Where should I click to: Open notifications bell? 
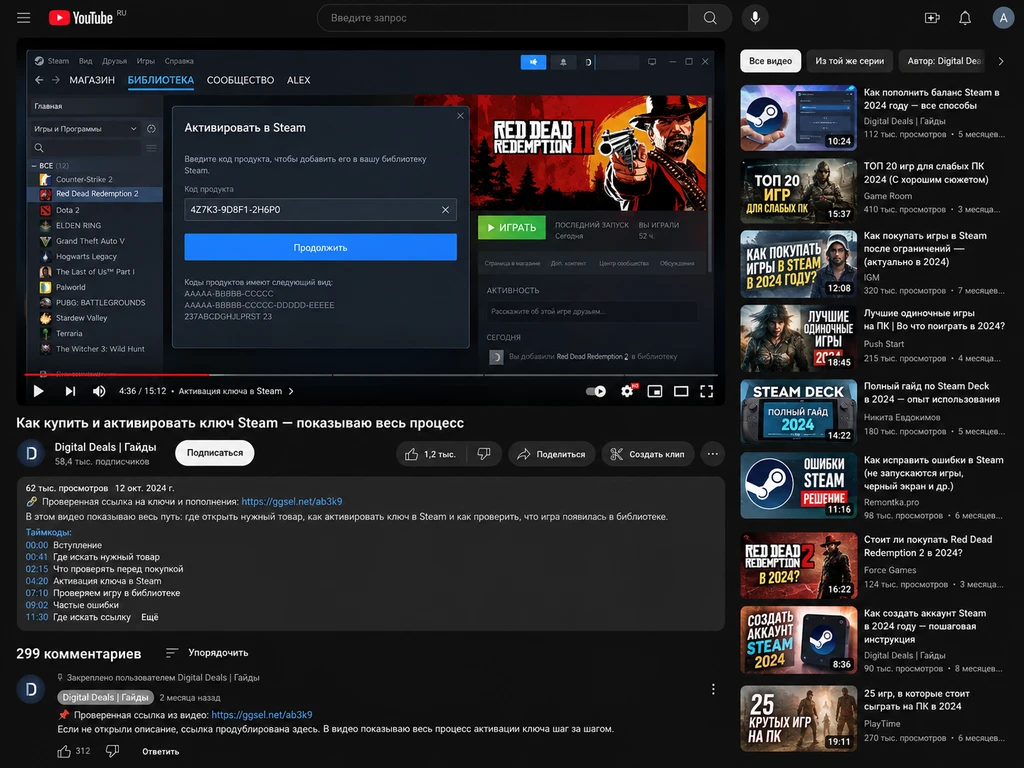(965, 18)
